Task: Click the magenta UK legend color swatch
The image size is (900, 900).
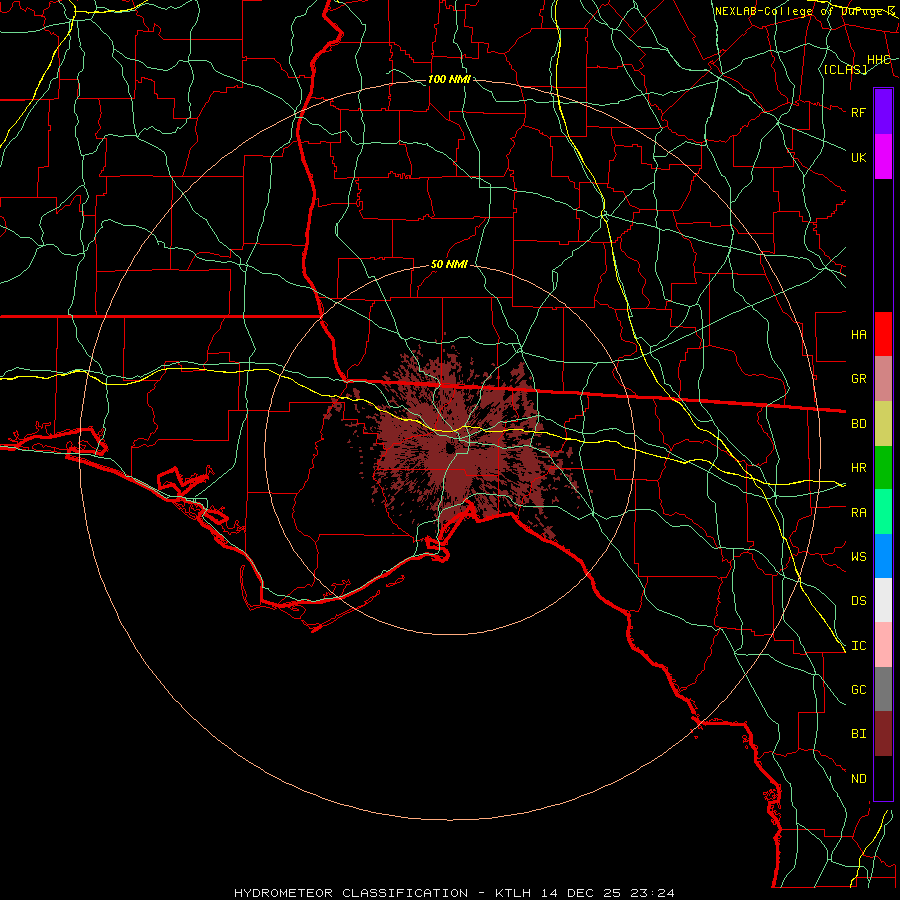Action: (883, 157)
